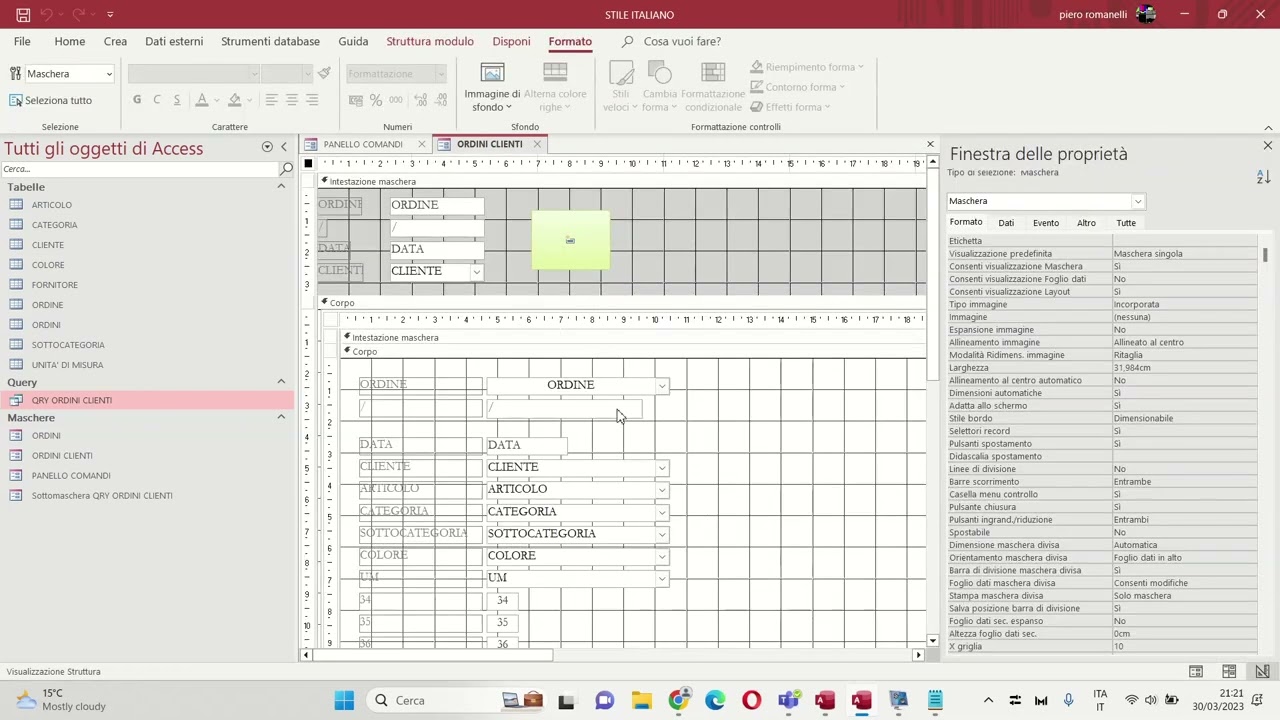Viewport: 1280px width, 720px height.
Task: Select Design view icon in status bar
Action: tap(1262, 671)
